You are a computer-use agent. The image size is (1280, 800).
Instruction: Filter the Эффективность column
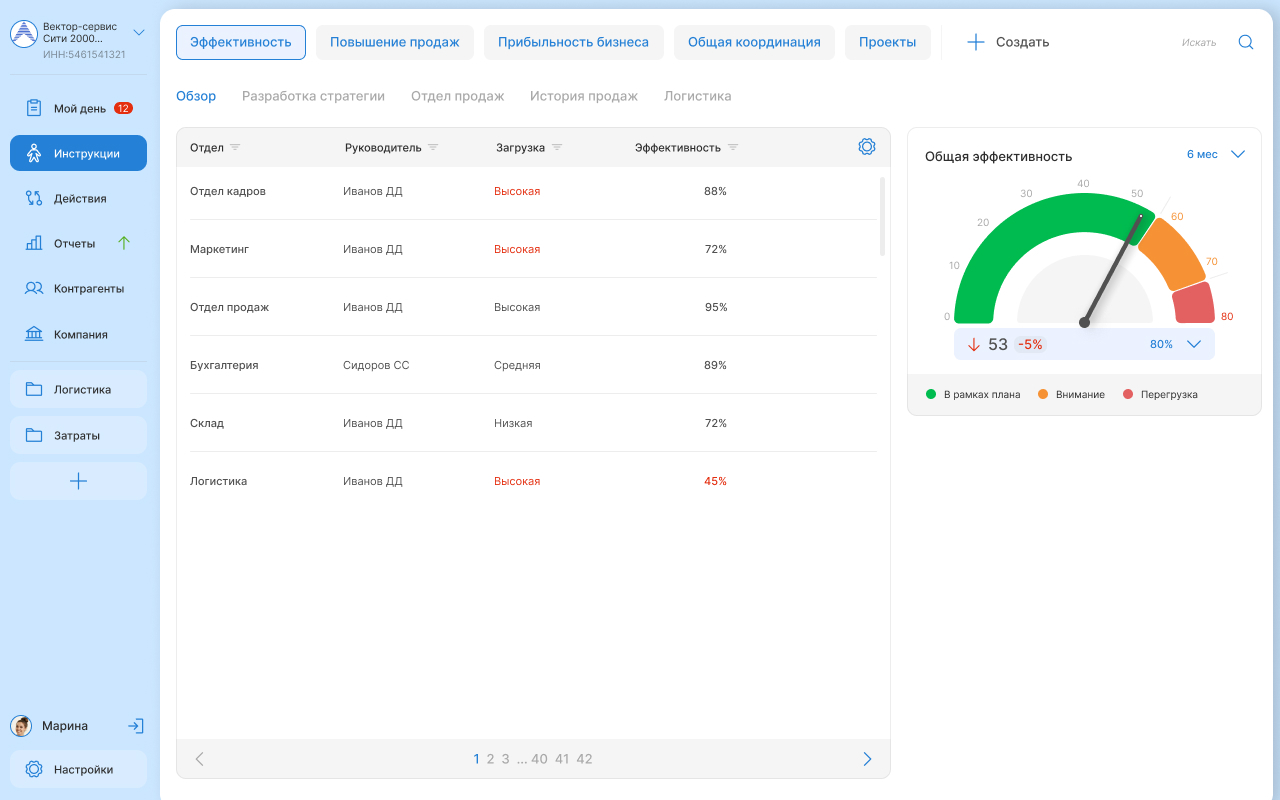[x=733, y=147]
